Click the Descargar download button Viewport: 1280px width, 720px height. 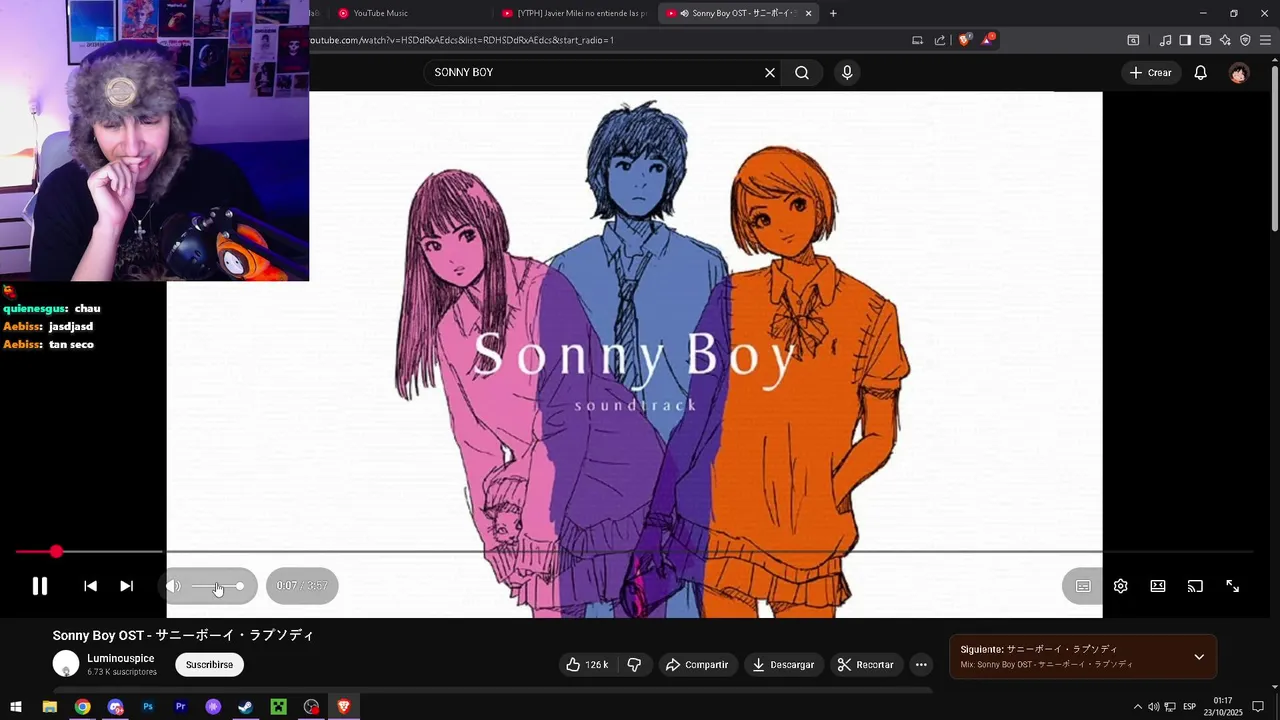click(783, 665)
